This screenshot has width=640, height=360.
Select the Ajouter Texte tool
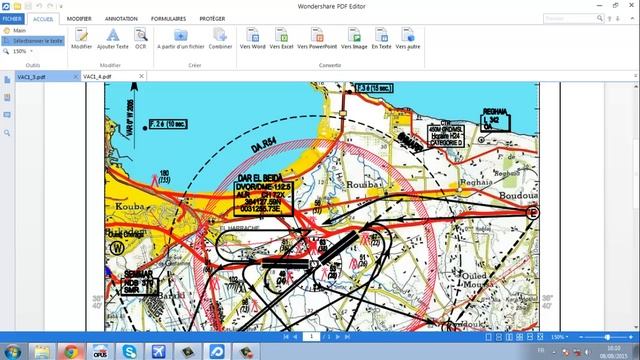click(x=113, y=39)
